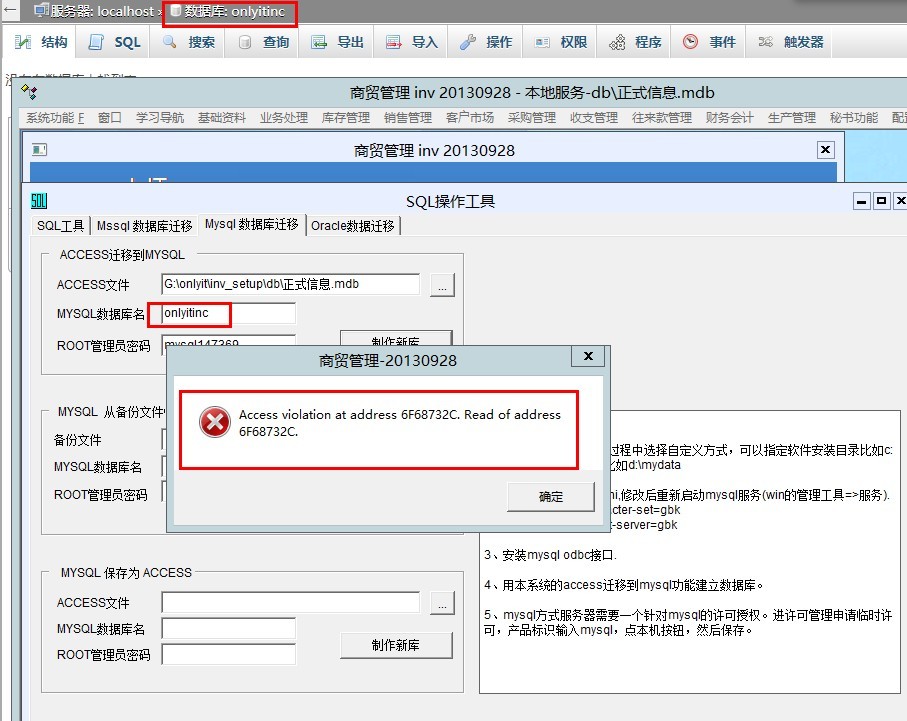Open the 触发器 (Triggers) tab
The height and width of the screenshot is (721, 907).
792,42
